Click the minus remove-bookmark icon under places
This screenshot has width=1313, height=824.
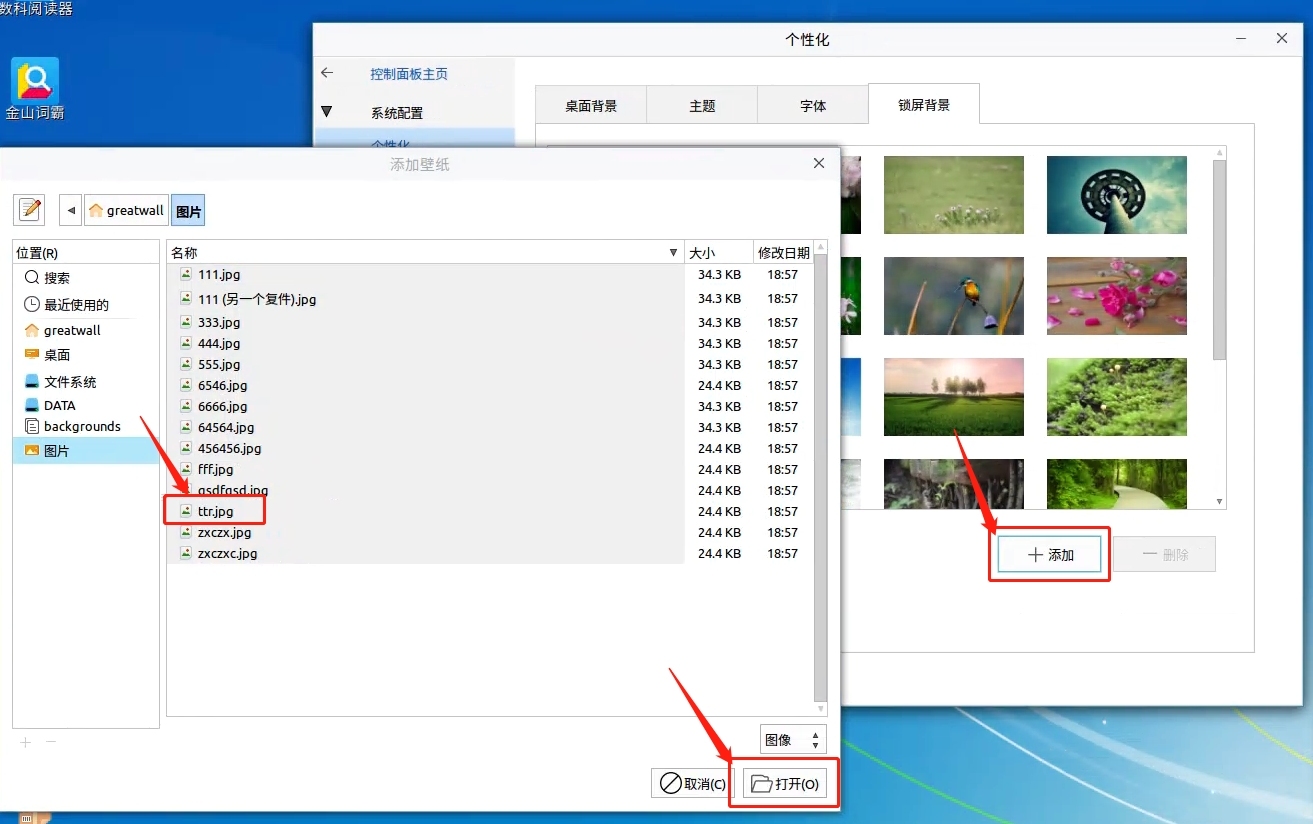[51, 742]
